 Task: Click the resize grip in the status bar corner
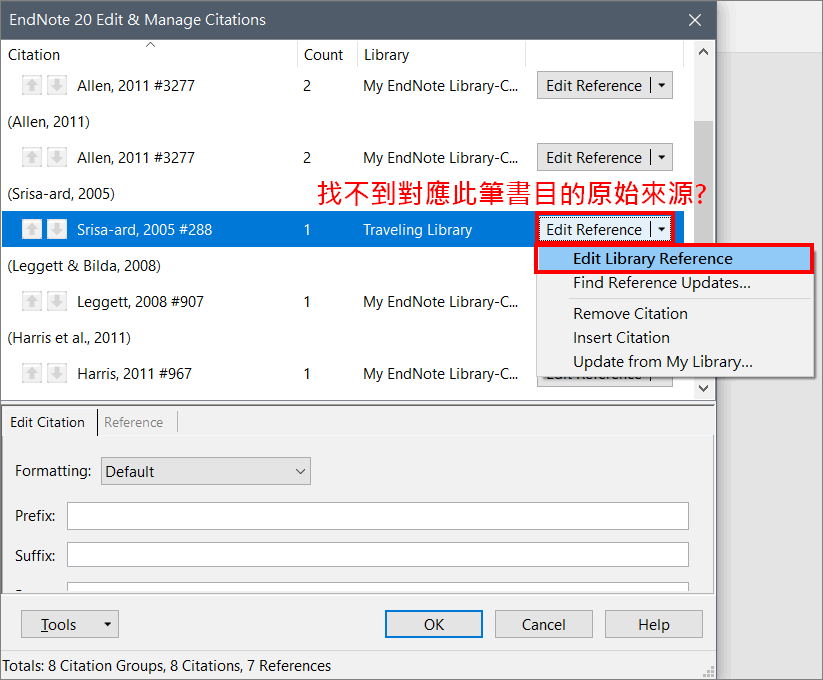pyautogui.click(x=709, y=672)
